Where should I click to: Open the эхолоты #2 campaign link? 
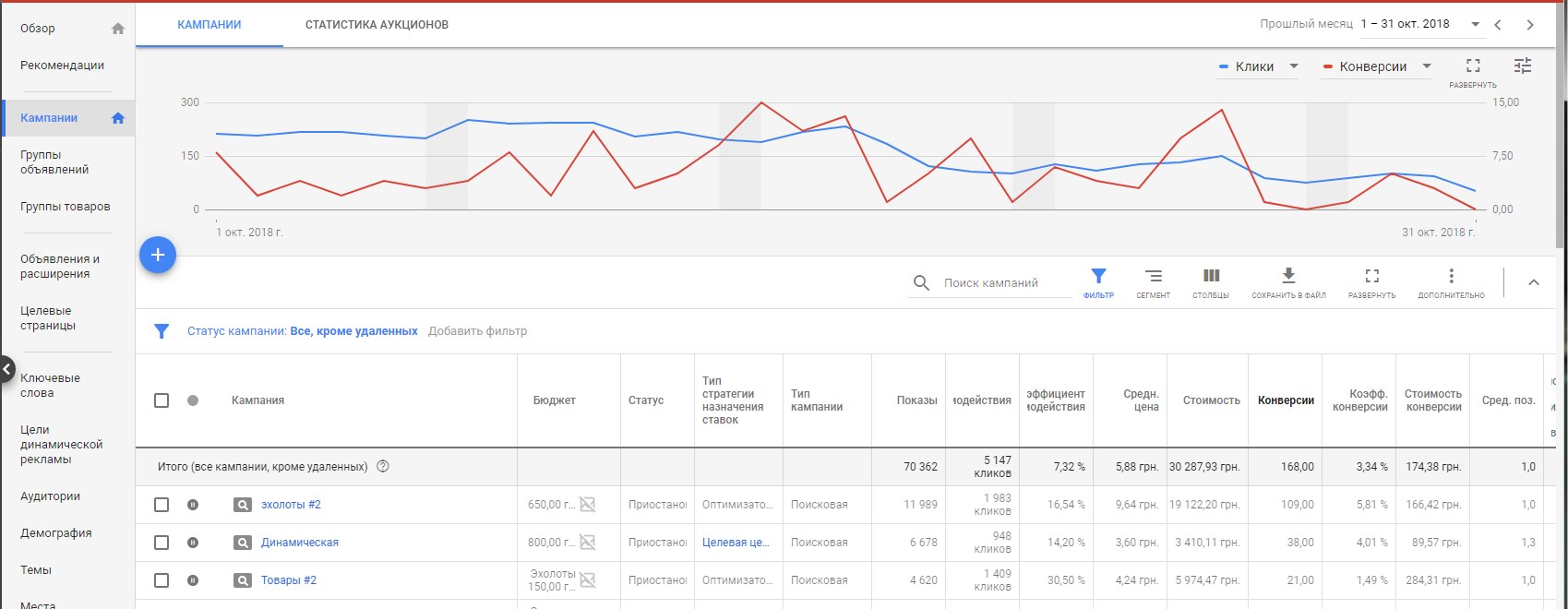coord(291,505)
